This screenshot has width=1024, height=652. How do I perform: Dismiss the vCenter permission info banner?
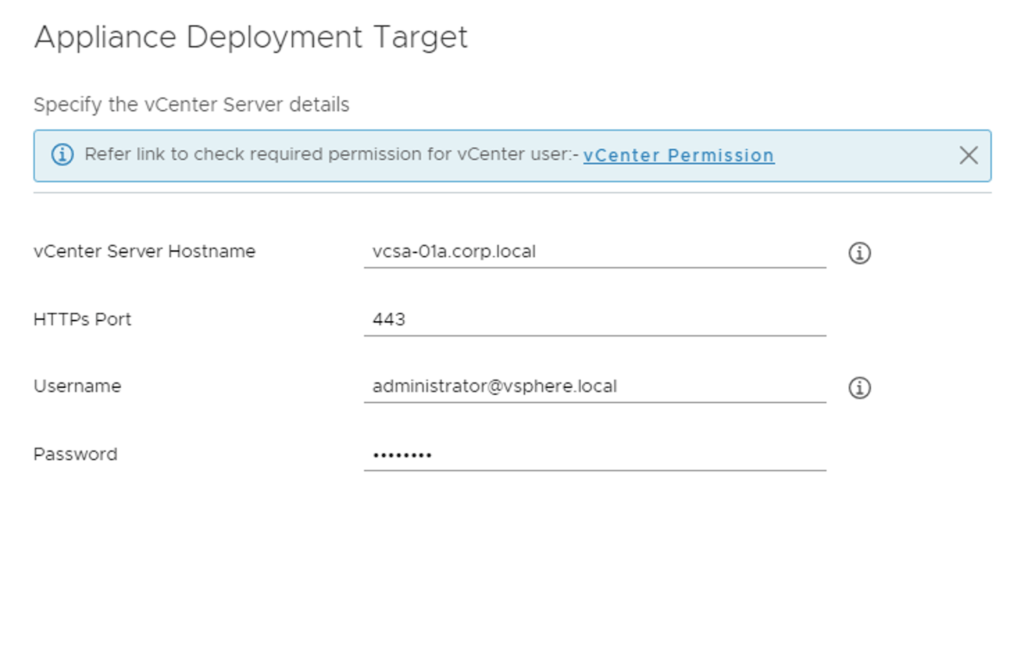(x=968, y=155)
